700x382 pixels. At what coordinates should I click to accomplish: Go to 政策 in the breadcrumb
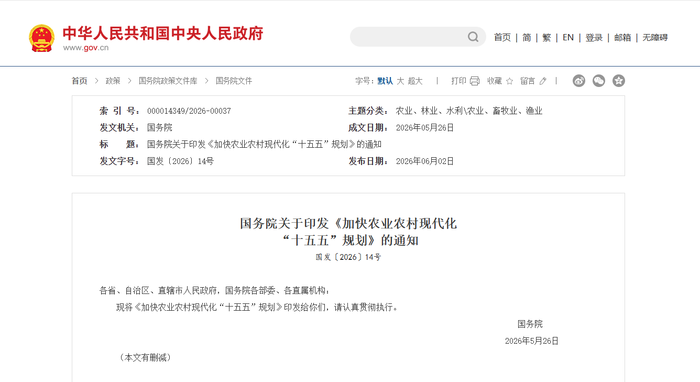(x=113, y=81)
